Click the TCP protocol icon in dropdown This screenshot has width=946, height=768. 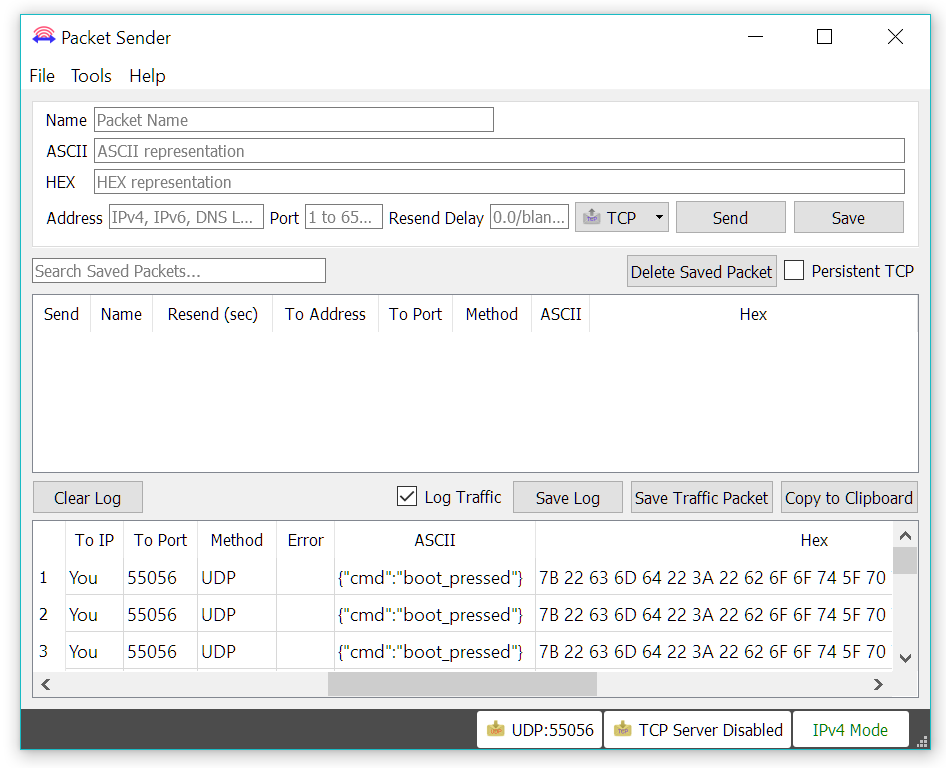[x=592, y=217]
